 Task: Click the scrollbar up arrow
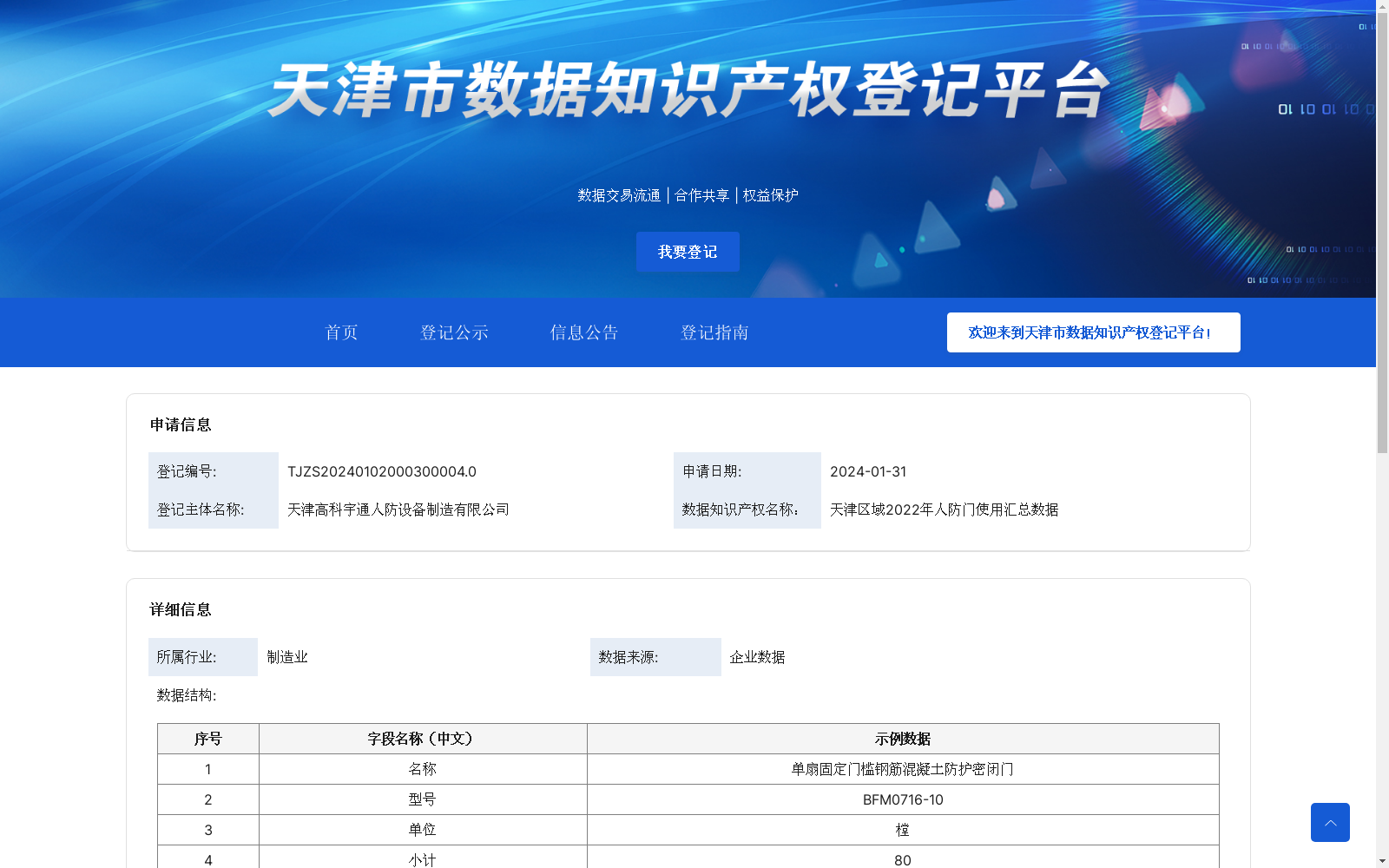[x=1382, y=5]
